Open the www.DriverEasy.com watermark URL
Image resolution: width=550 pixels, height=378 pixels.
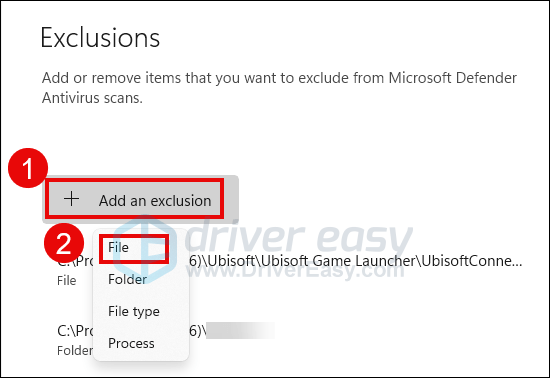tap(295, 270)
